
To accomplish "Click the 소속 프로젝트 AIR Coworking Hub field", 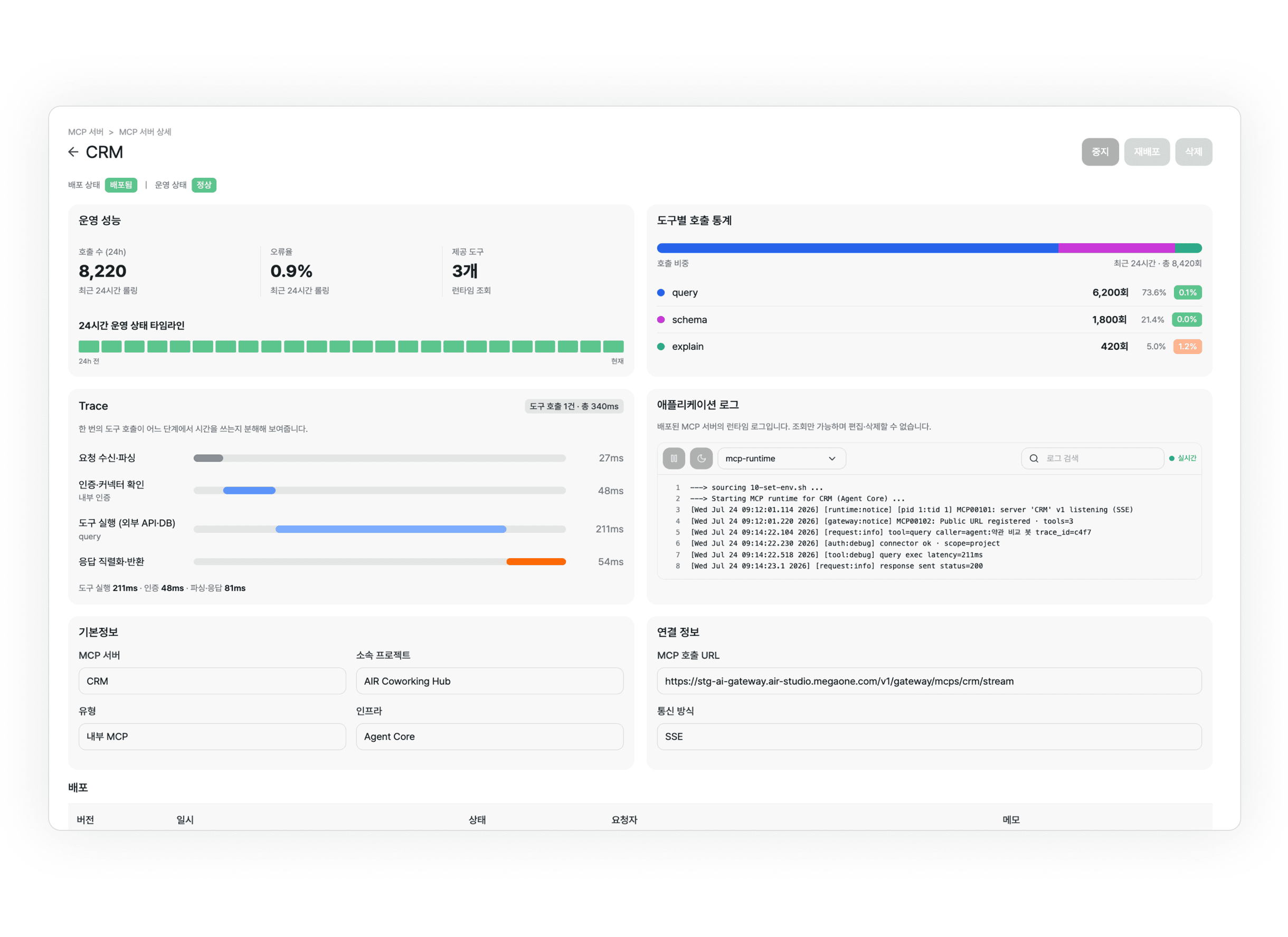I will [489, 681].
